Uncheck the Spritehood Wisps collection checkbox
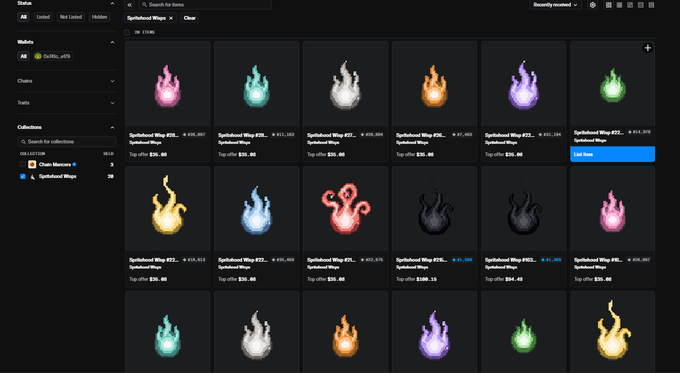 tap(23, 177)
